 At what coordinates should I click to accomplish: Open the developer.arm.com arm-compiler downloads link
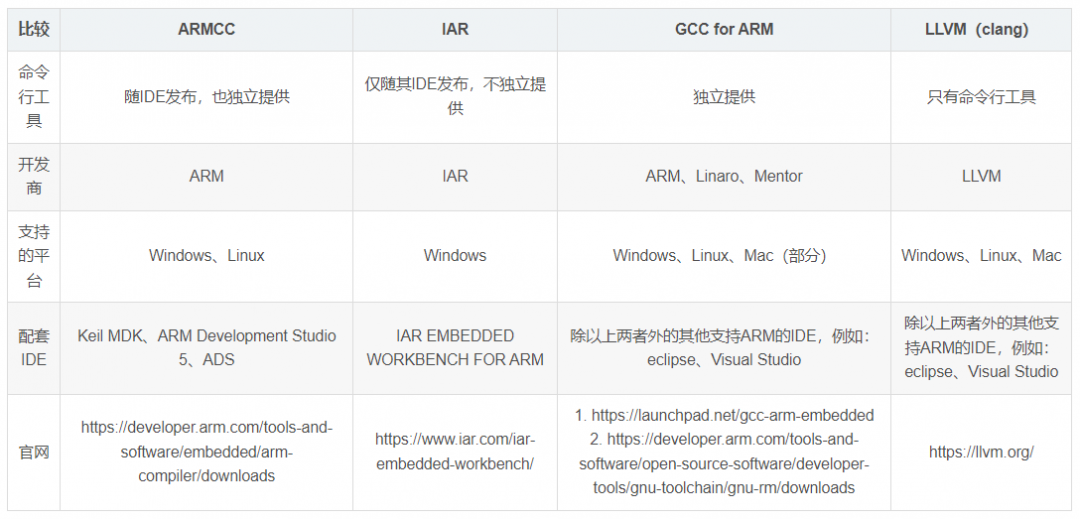(x=207, y=452)
